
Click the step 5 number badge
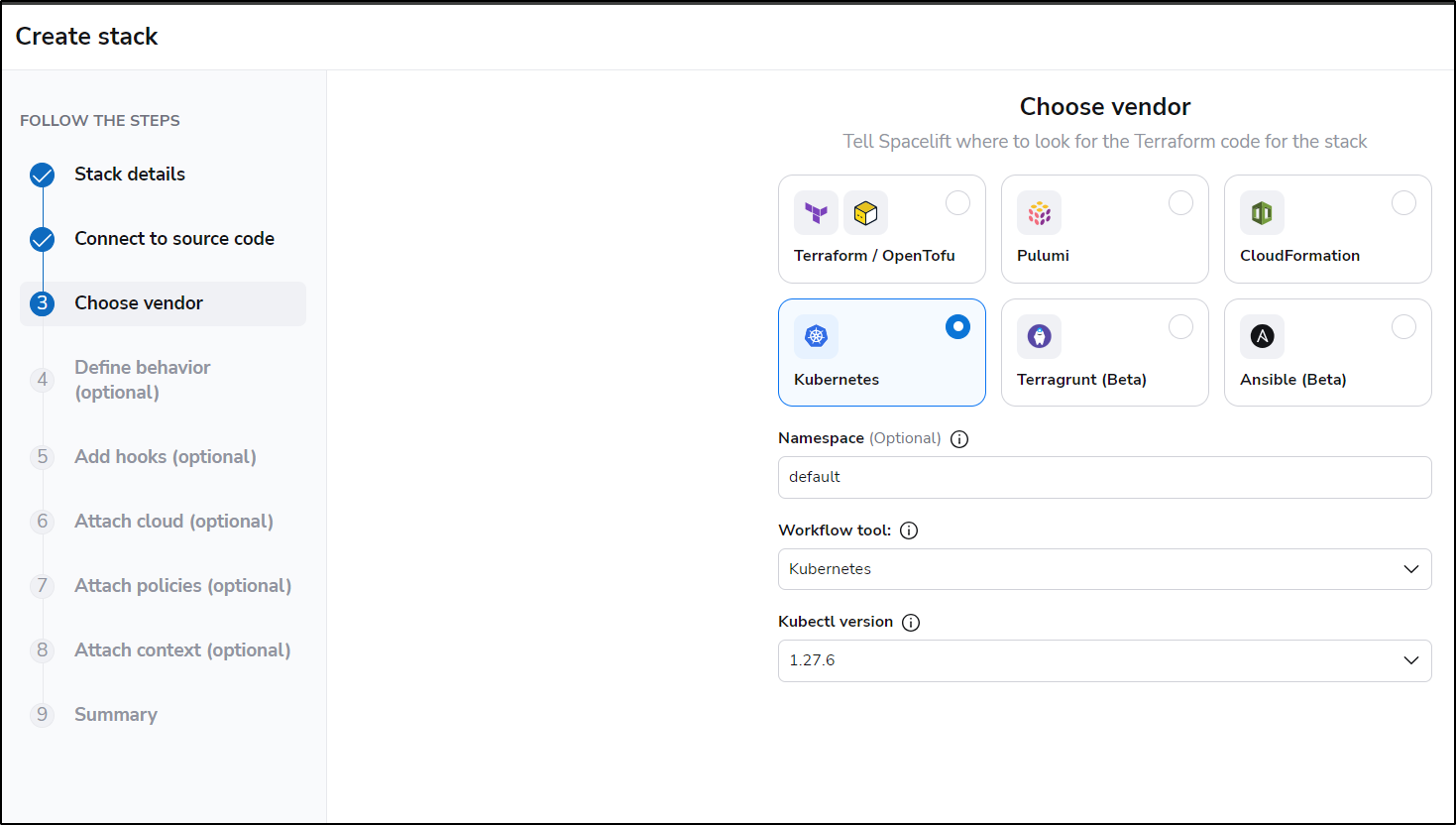pos(42,457)
